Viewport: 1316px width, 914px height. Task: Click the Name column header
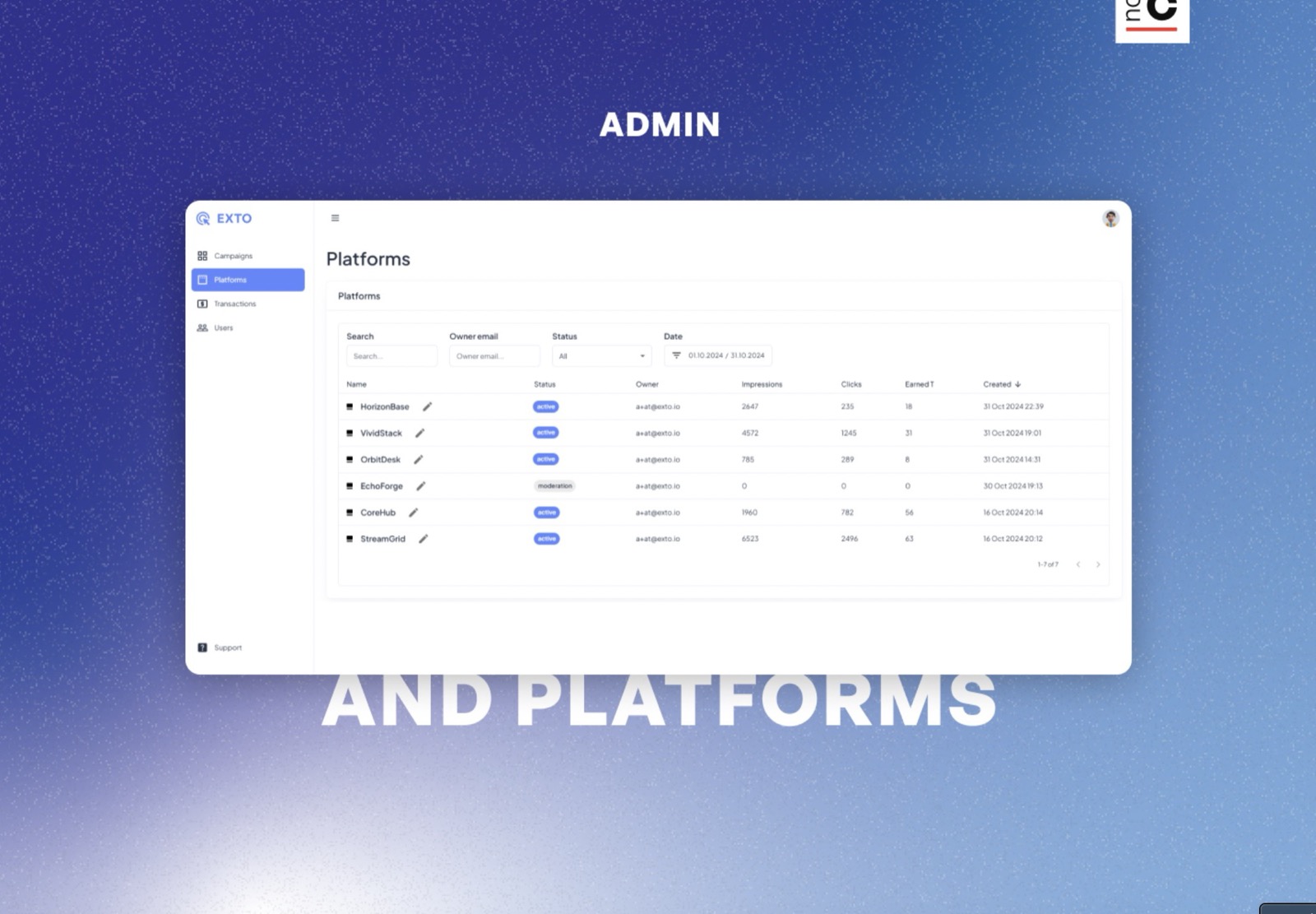pyautogui.click(x=356, y=384)
